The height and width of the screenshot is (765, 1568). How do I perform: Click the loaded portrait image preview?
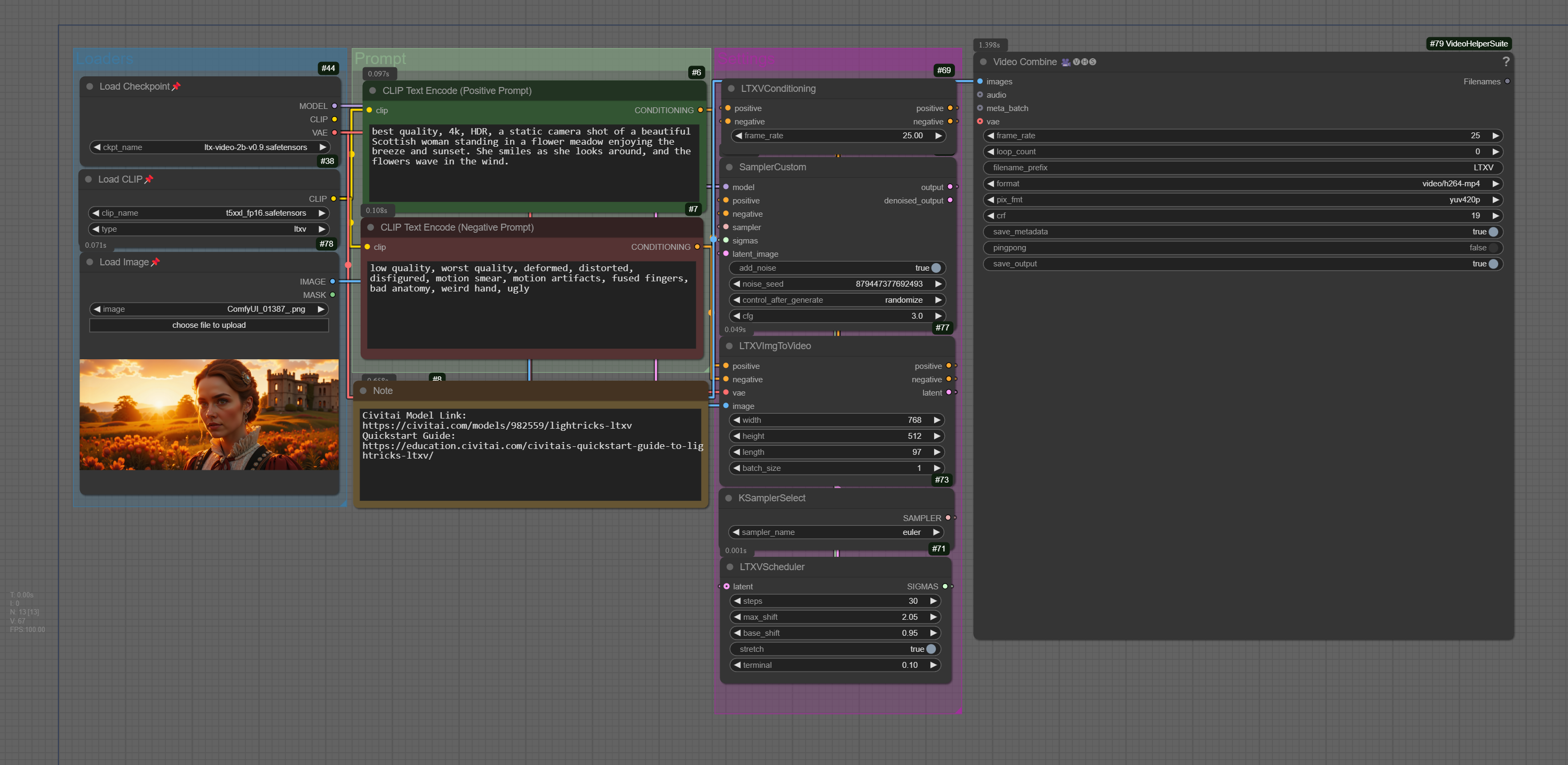[209, 414]
